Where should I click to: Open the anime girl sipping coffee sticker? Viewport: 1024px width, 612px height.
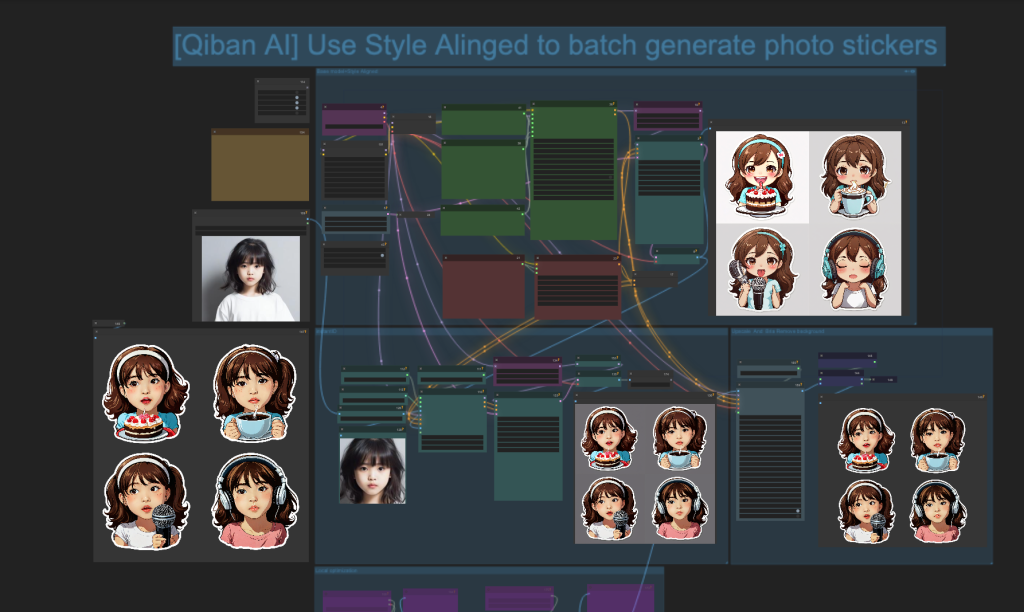(855, 177)
